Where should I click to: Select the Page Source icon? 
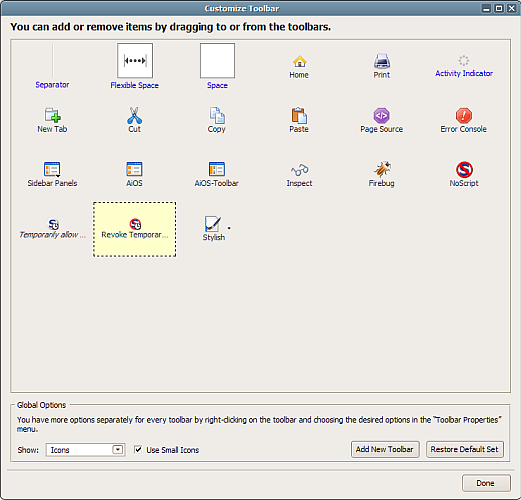[382, 115]
